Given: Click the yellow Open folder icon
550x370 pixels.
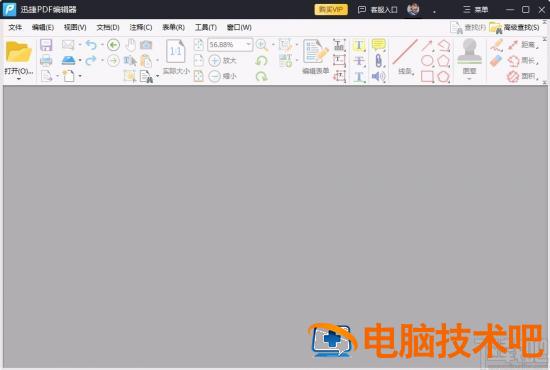Looking at the screenshot, I should (x=19, y=52).
